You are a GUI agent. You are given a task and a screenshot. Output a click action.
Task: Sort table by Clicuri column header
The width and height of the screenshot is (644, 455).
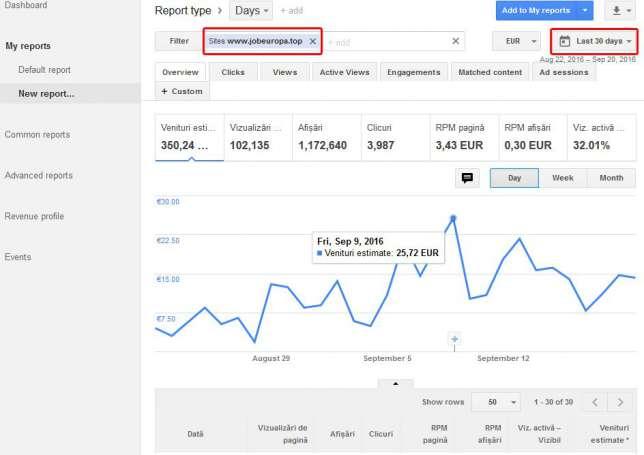click(381, 434)
